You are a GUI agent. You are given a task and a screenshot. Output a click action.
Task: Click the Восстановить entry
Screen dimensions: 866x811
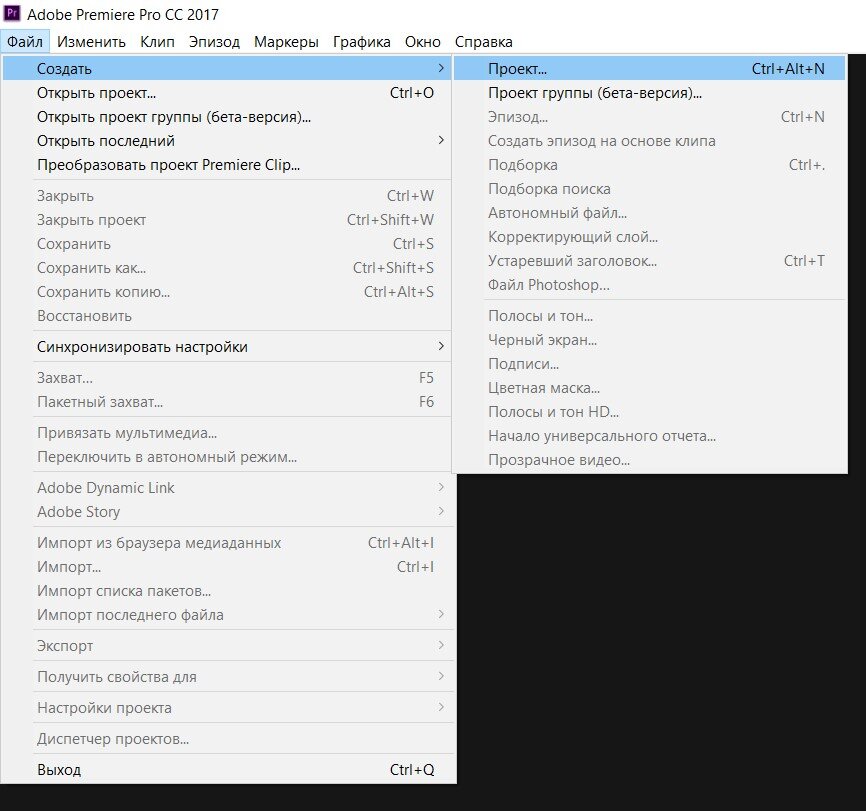[x=227, y=316]
